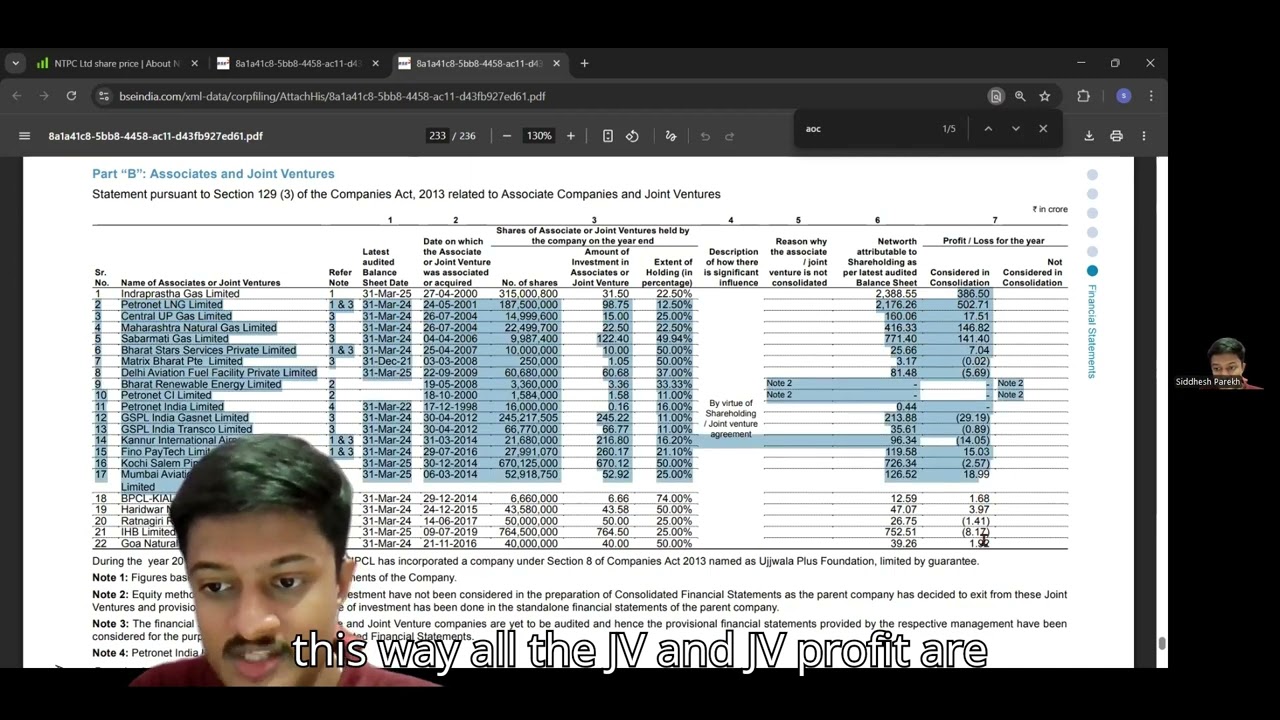This screenshot has height=720, width=1280.
Task: Close the middle PDF tab
Action: (375, 63)
